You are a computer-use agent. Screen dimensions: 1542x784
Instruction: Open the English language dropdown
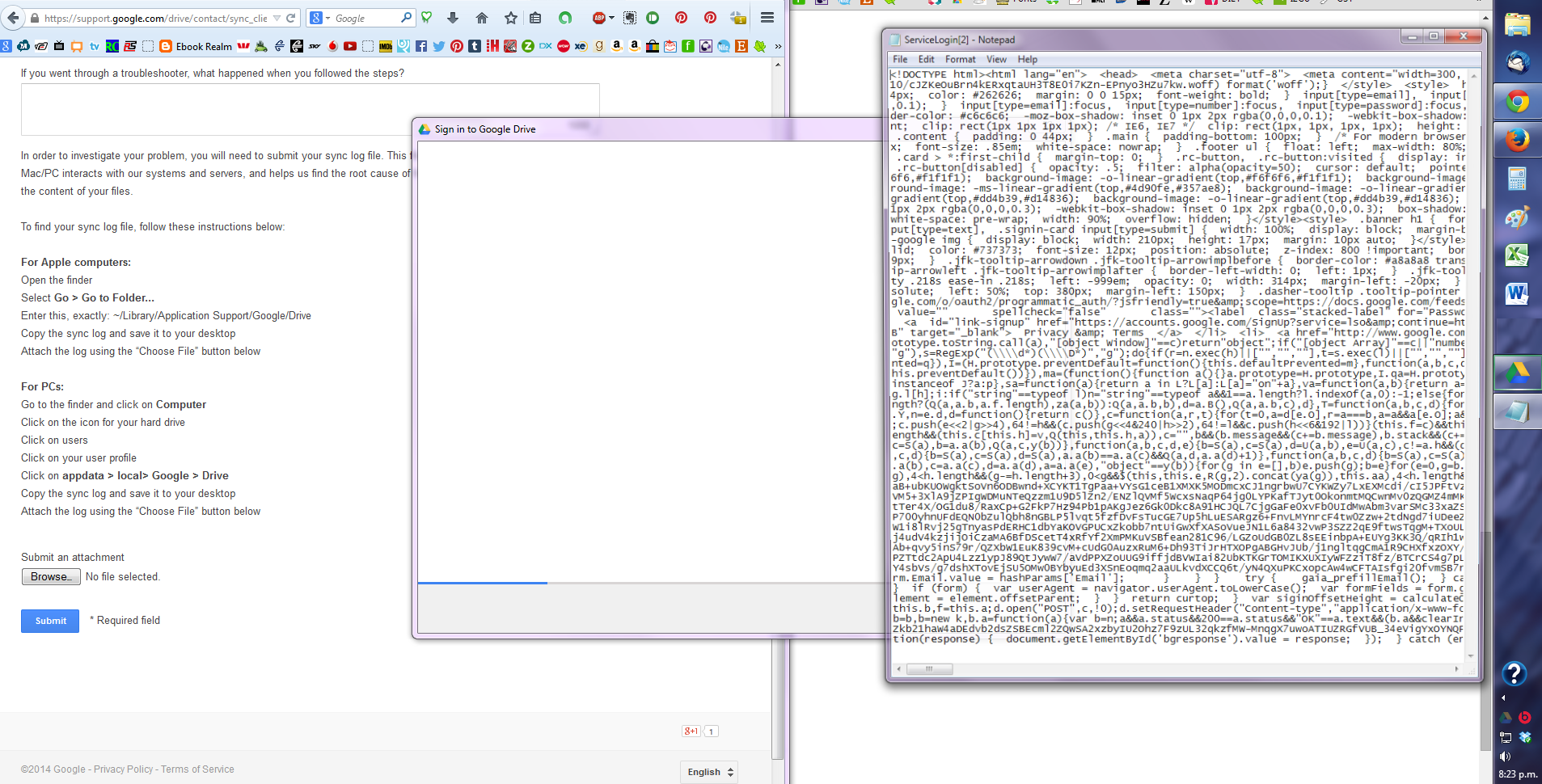pyautogui.click(x=709, y=772)
